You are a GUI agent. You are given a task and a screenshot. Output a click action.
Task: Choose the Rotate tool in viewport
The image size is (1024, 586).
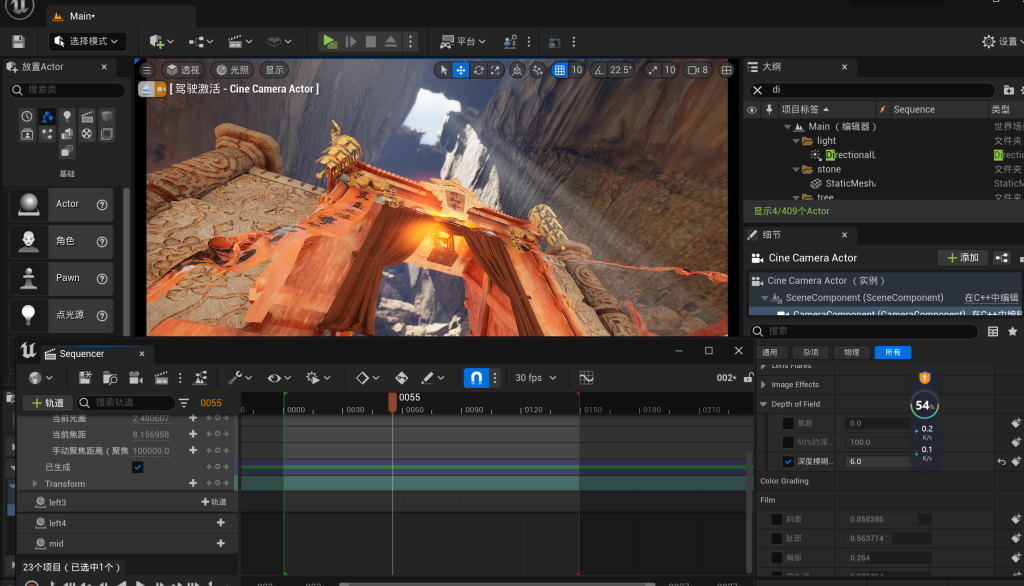(479, 70)
